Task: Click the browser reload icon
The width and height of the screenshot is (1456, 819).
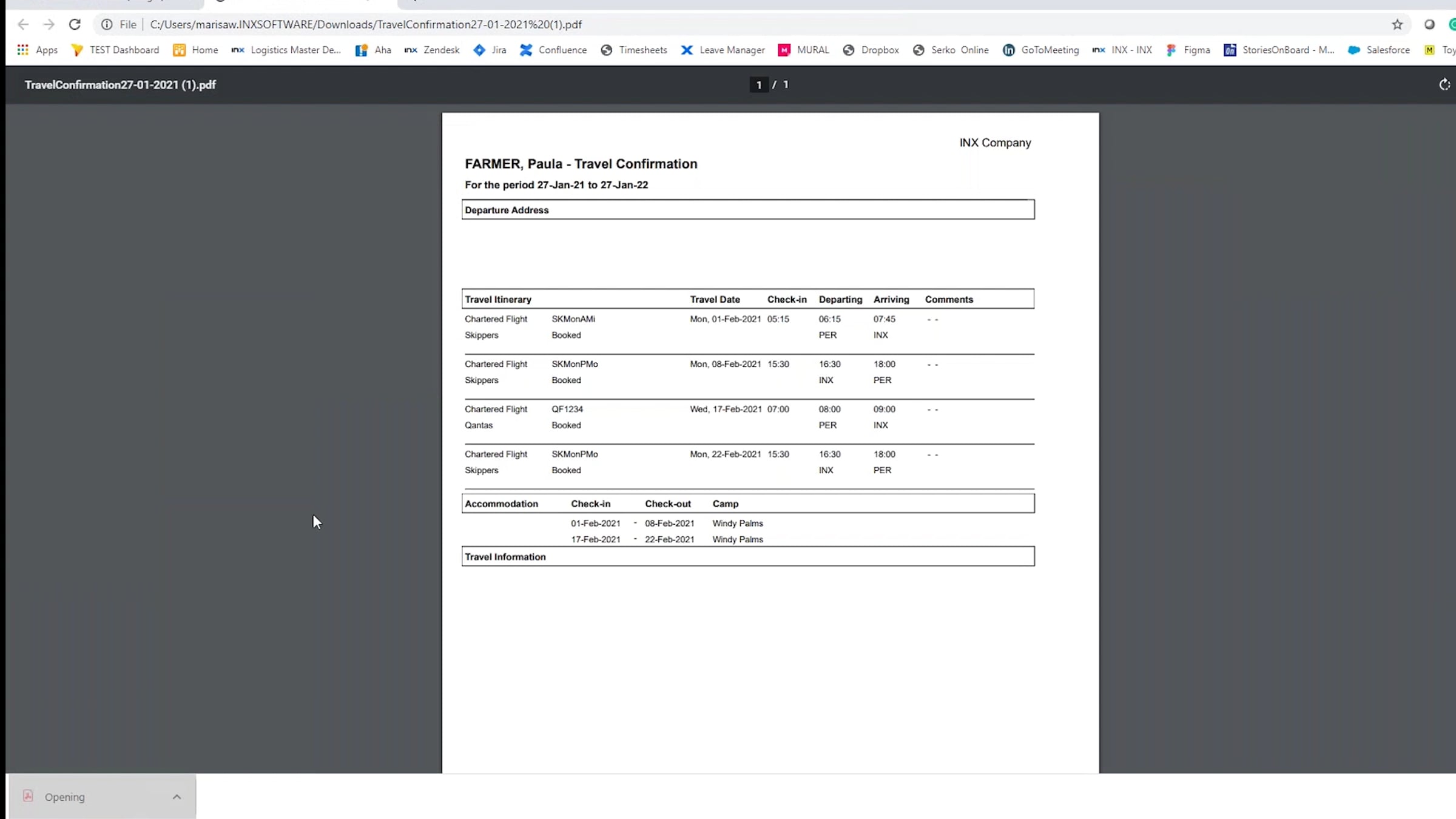Action: point(75,24)
